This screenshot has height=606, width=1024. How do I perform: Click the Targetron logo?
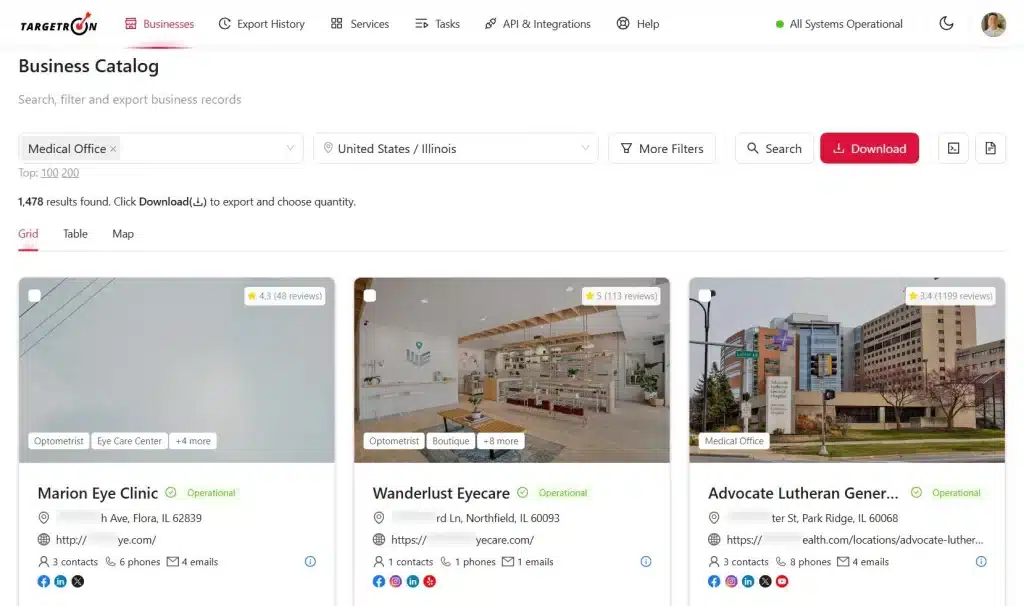pyautogui.click(x=59, y=24)
